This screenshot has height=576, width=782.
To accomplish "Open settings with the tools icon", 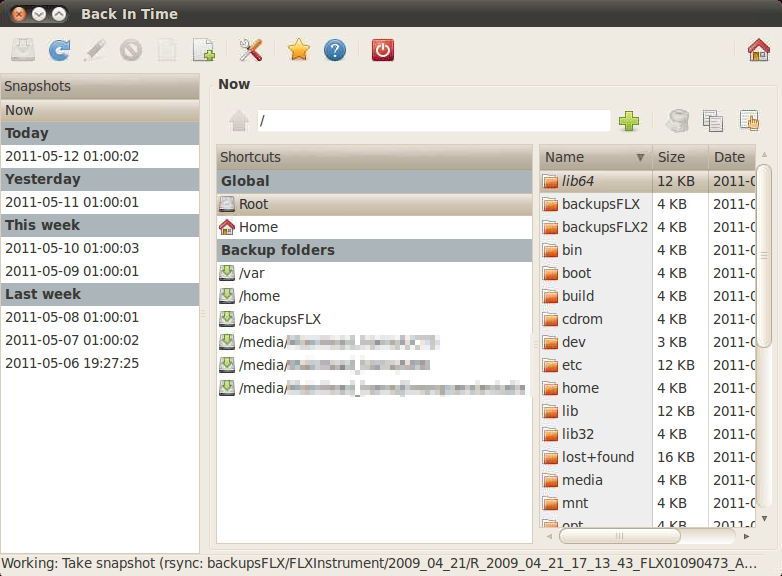I will 251,50.
